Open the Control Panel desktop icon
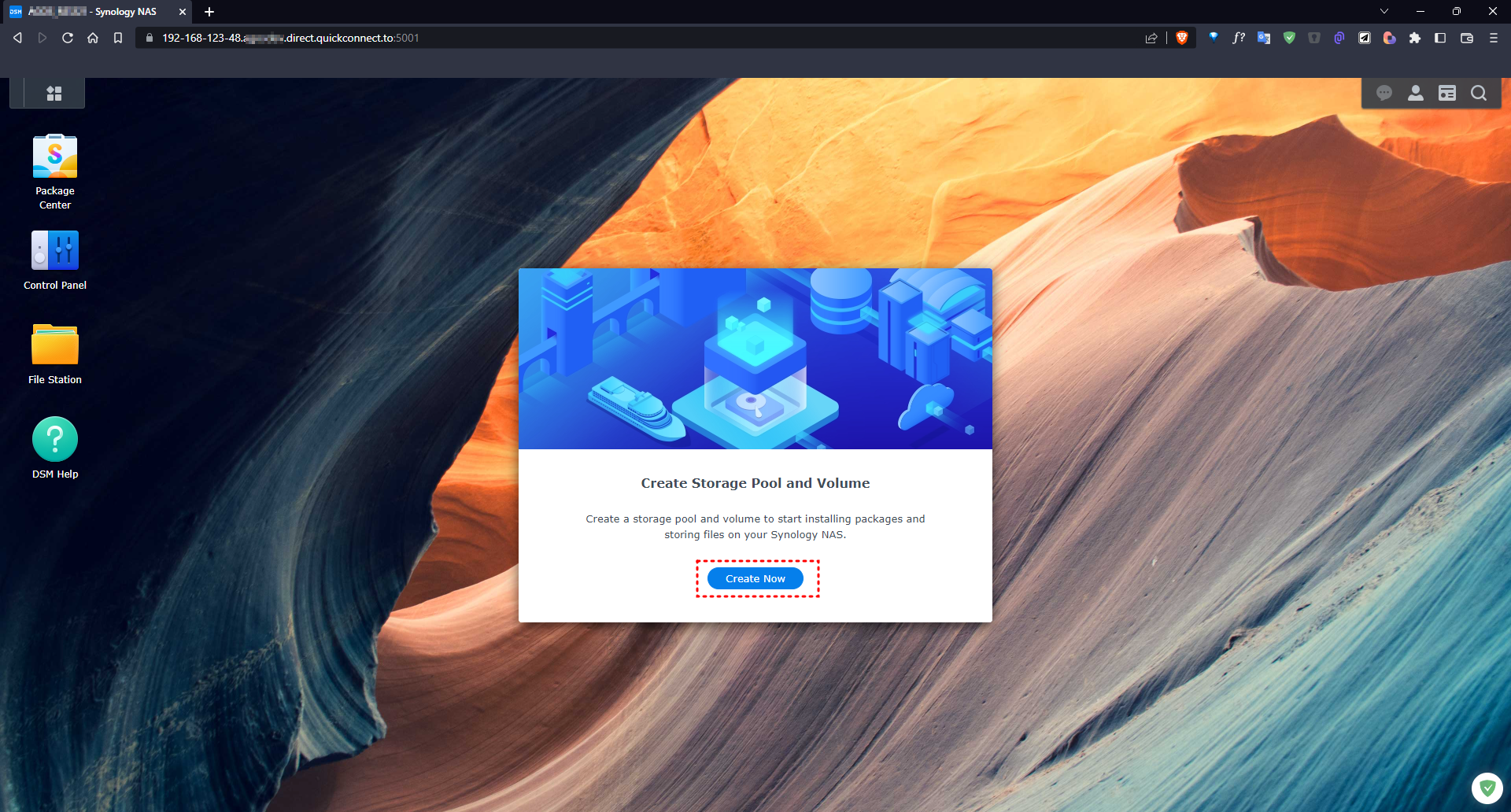Viewport: 1511px width, 812px height. coord(55,260)
